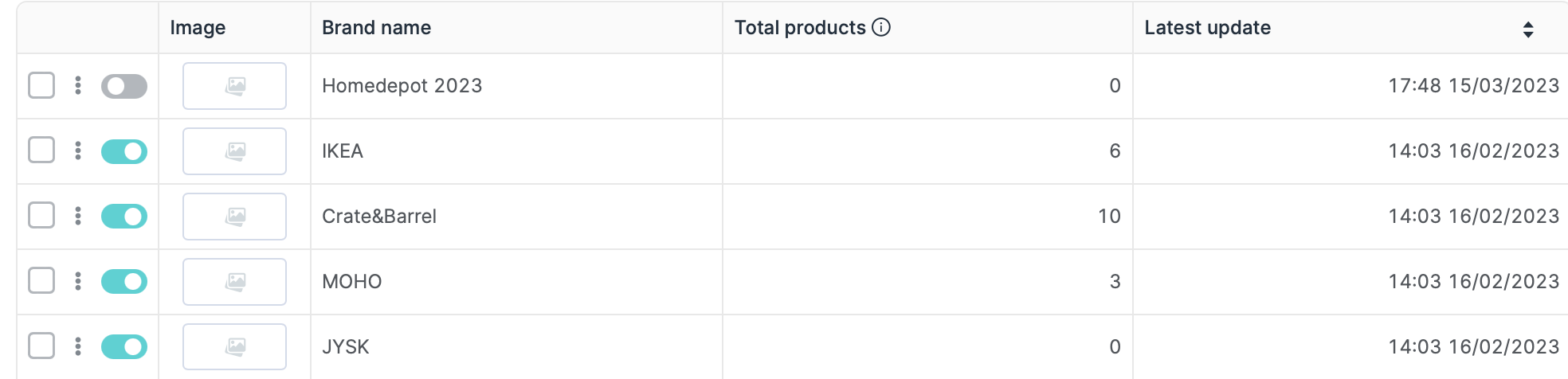
Task: Turn off the JYSK brand toggle
Action: click(124, 347)
